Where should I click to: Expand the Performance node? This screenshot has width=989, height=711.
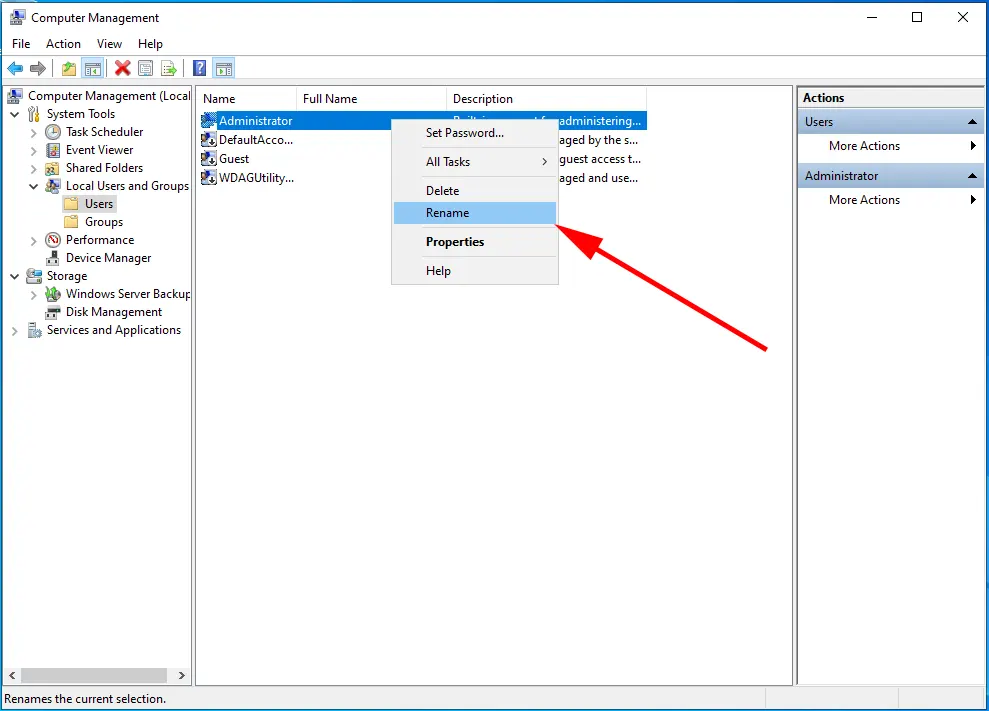tap(33, 240)
